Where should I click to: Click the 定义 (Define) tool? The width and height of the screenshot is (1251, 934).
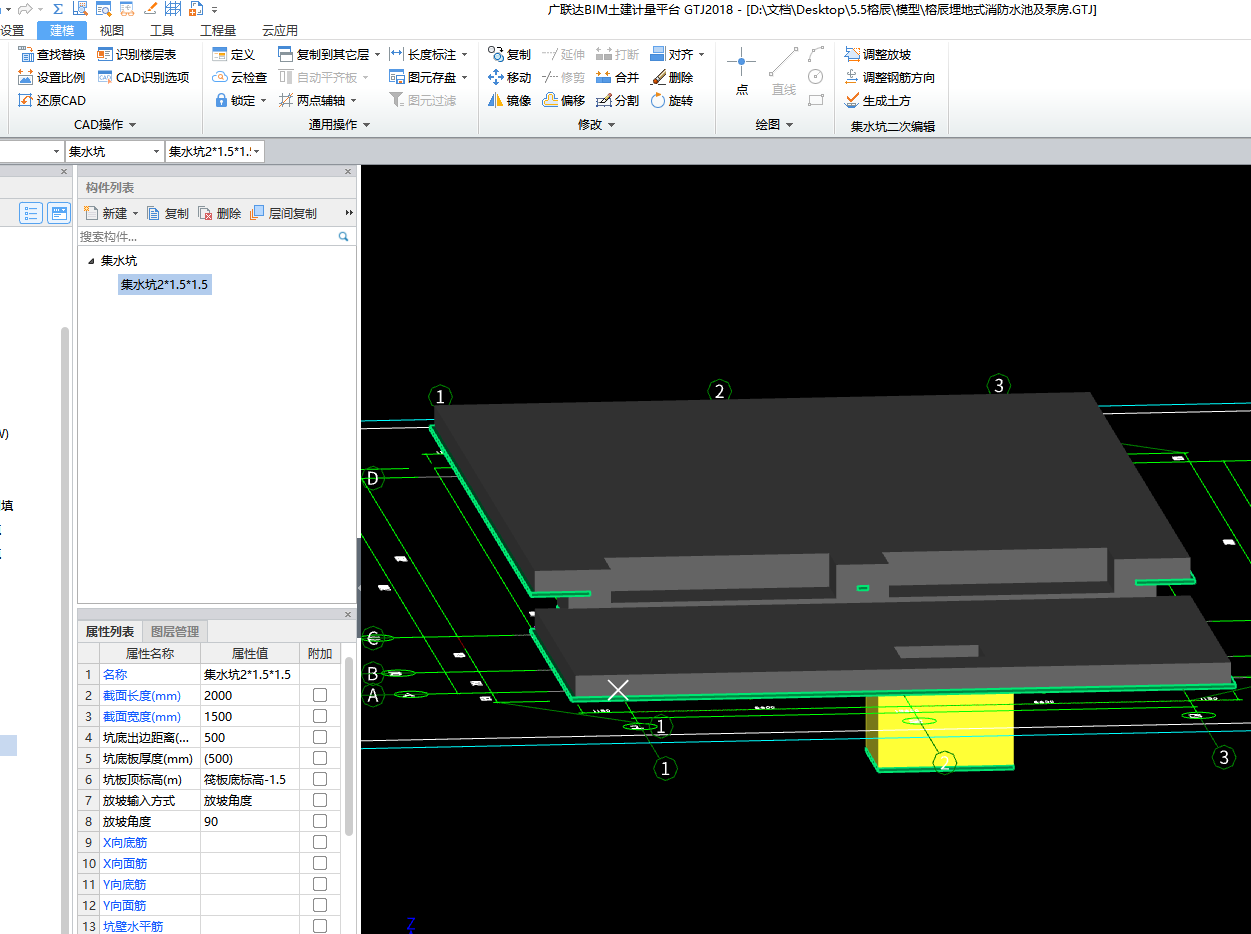tap(234, 54)
